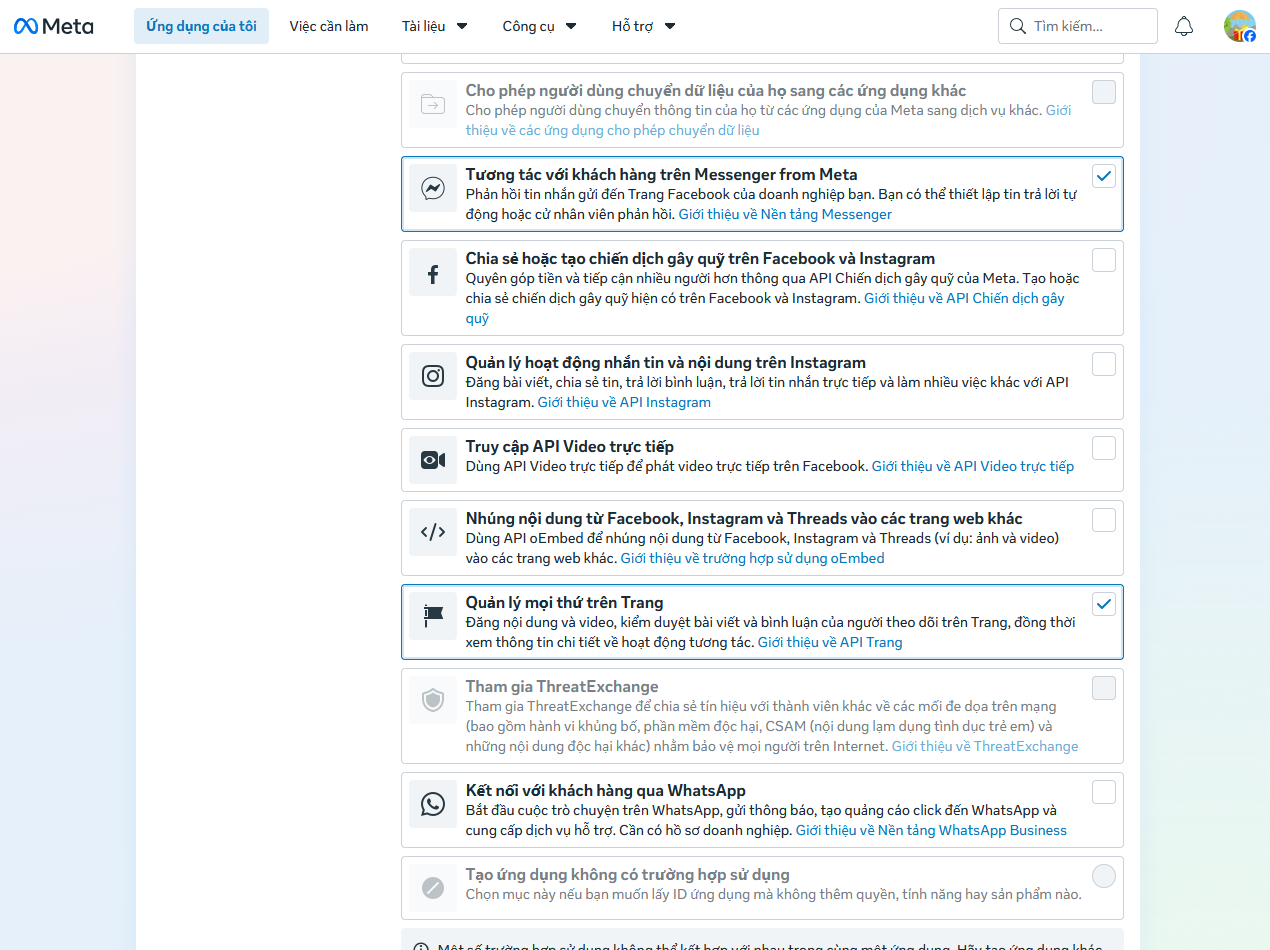The height and width of the screenshot is (950, 1270).
Task: Uncheck Quản lý mọi thứ trên Trang
Action: point(1104,605)
